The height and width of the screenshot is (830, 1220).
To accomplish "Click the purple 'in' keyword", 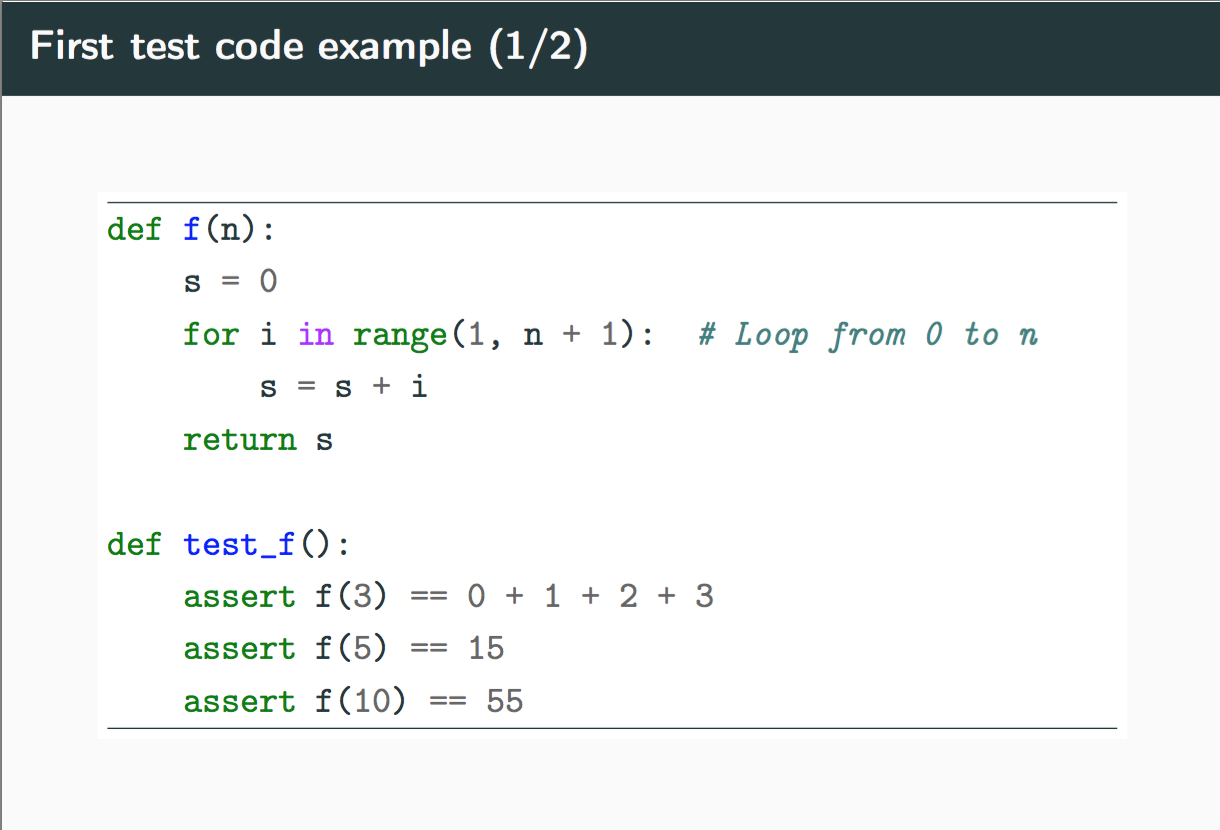I will tap(315, 335).
